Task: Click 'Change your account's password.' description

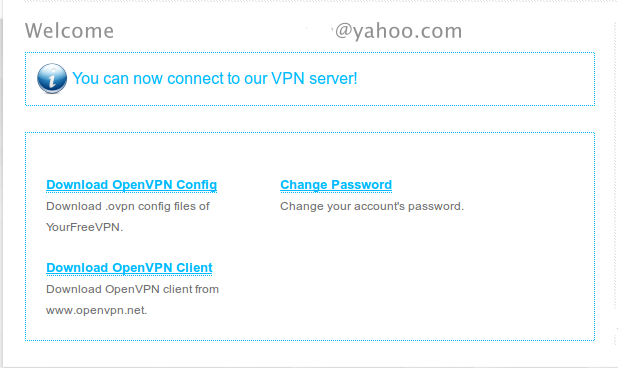Action: [x=372, y=206]
